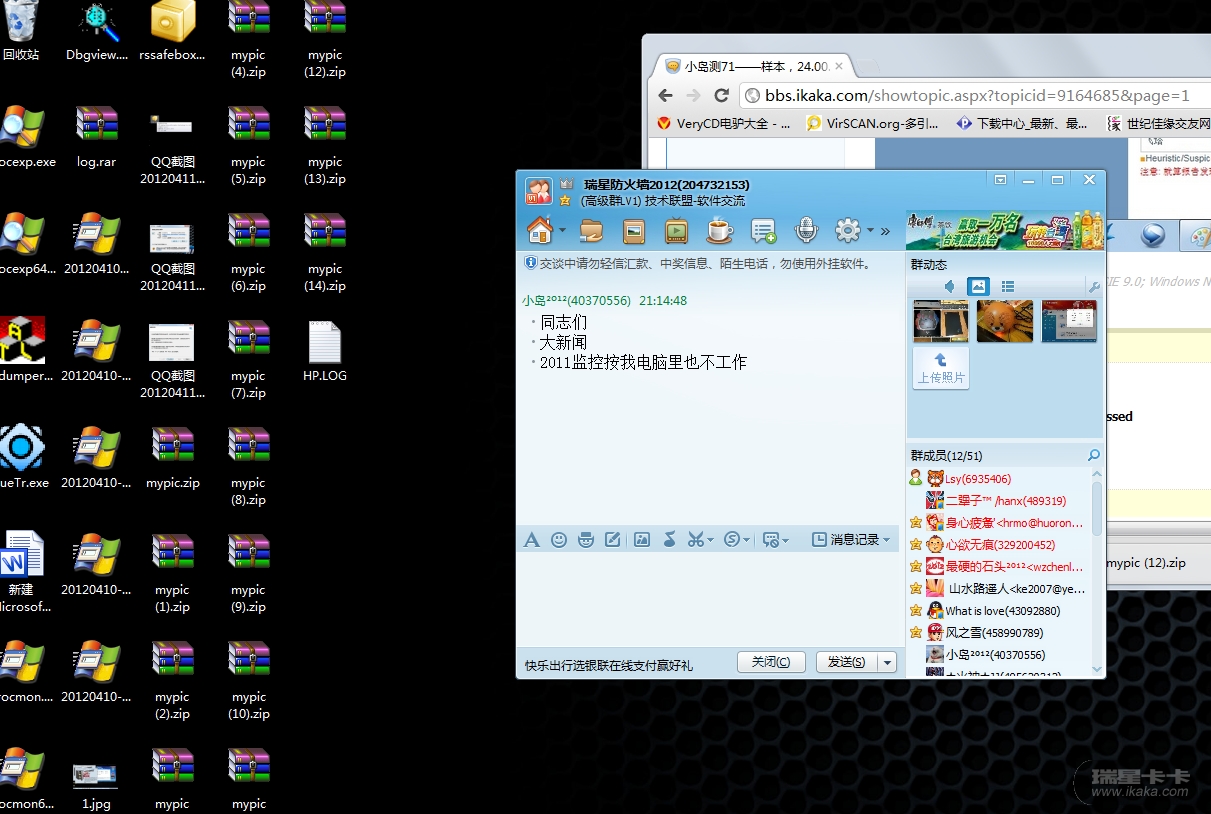Open the magic emoticon hat-face icon
The width and height of the screenshot is (1211, 814).
tap(586, 540)
